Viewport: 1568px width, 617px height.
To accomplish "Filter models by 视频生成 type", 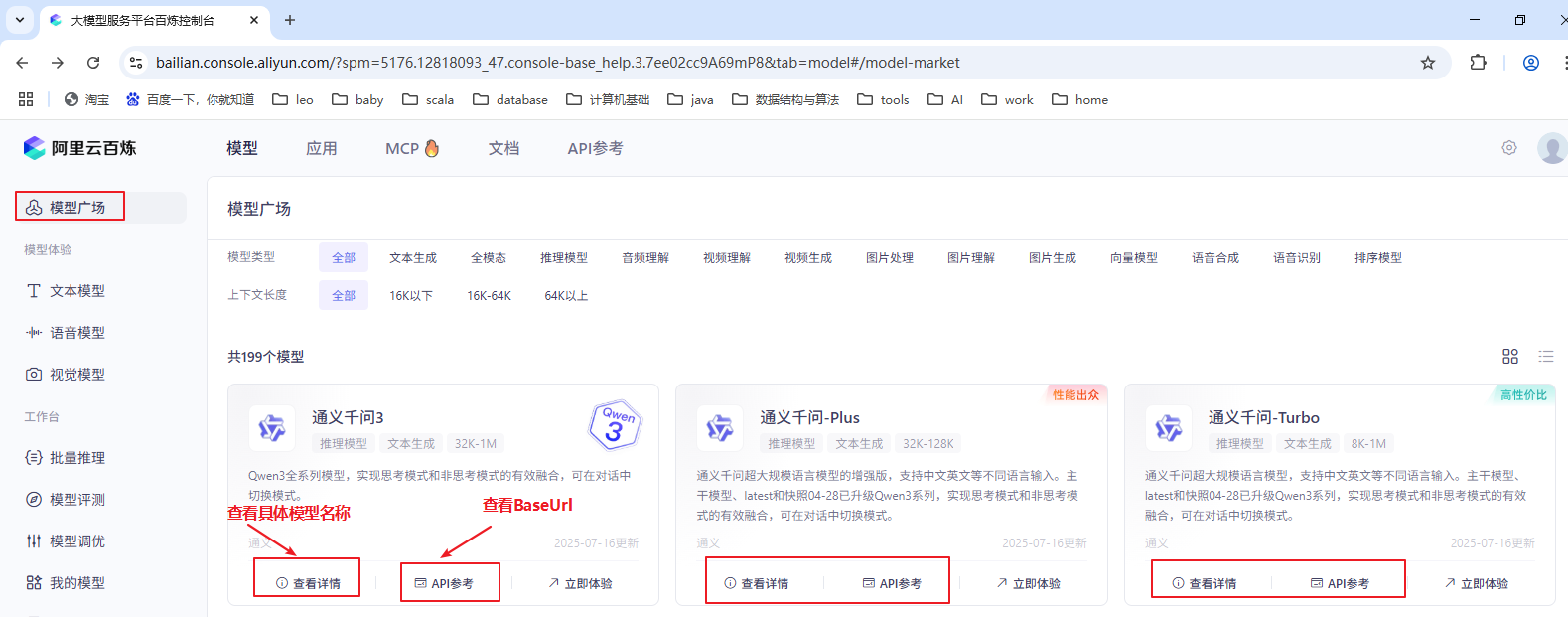I will tap(808, 257).
